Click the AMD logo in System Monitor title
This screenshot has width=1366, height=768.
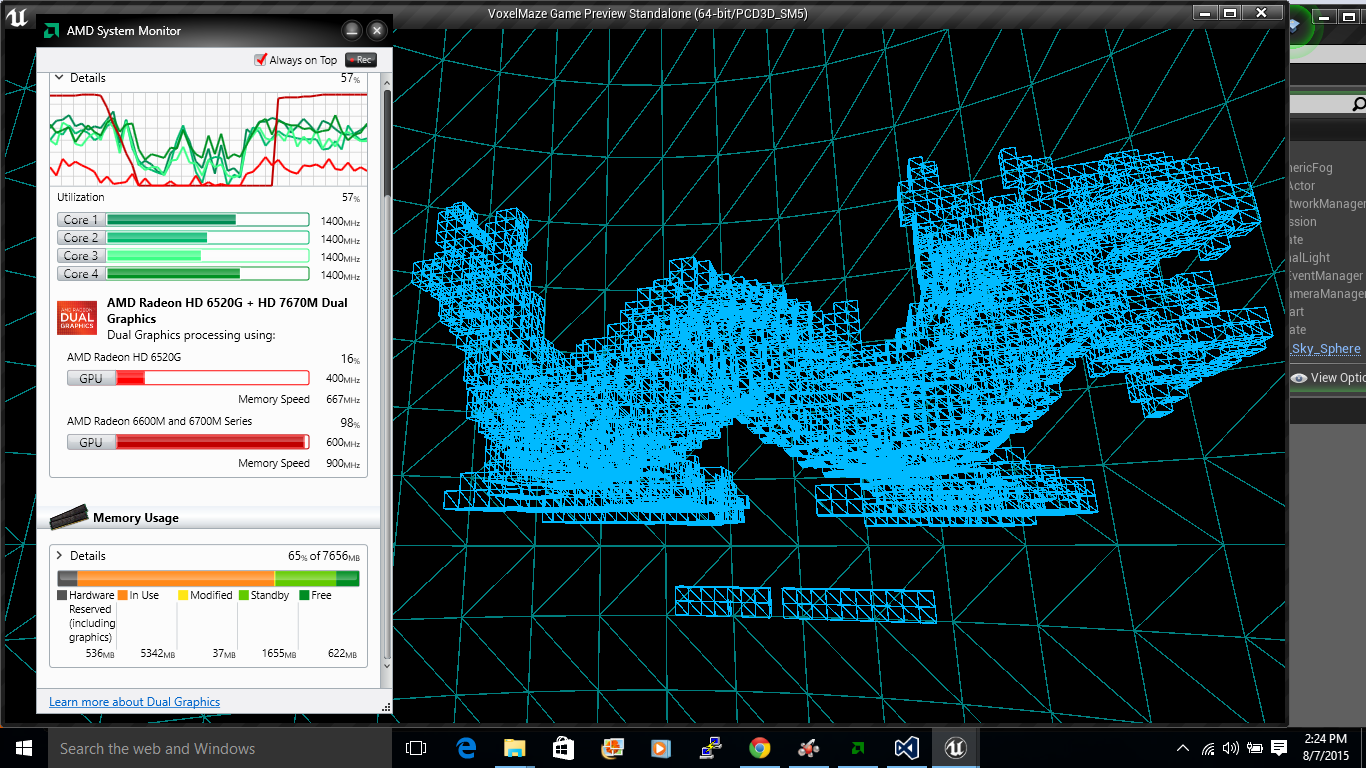click(51, 31)
